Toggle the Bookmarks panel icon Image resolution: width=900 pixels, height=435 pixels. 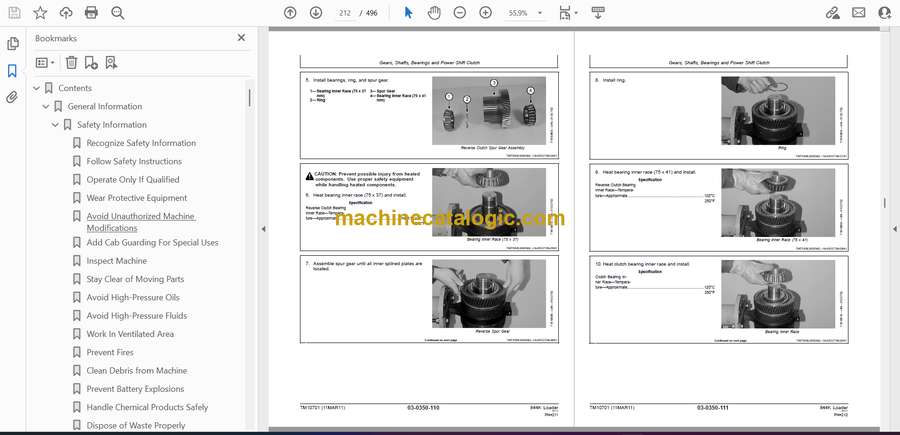coord(13,71)
